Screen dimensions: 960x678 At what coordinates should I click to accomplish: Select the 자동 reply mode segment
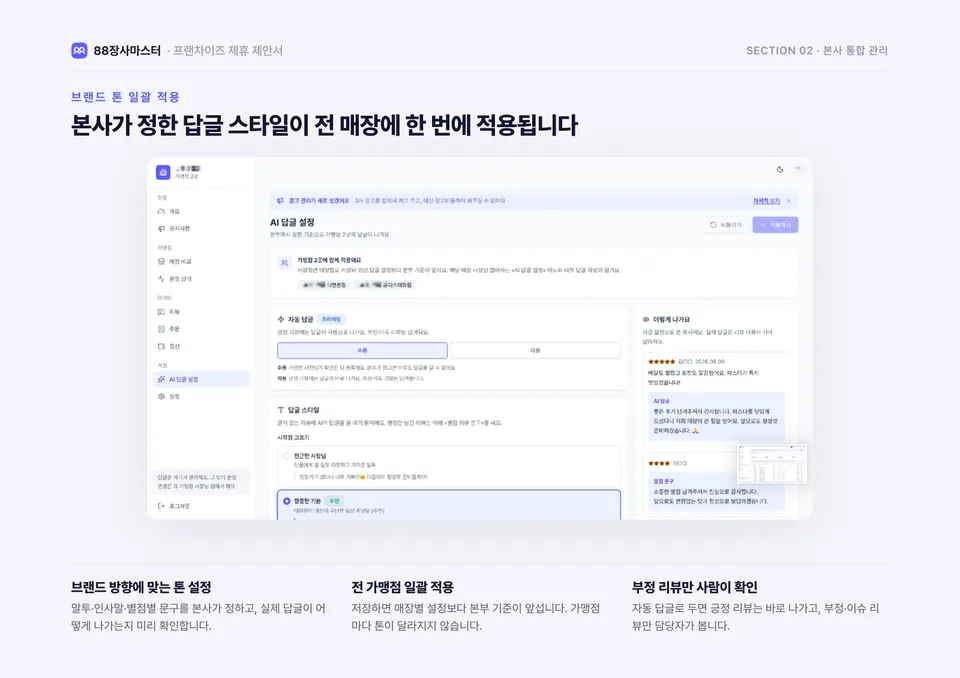(x=535, y=350)
